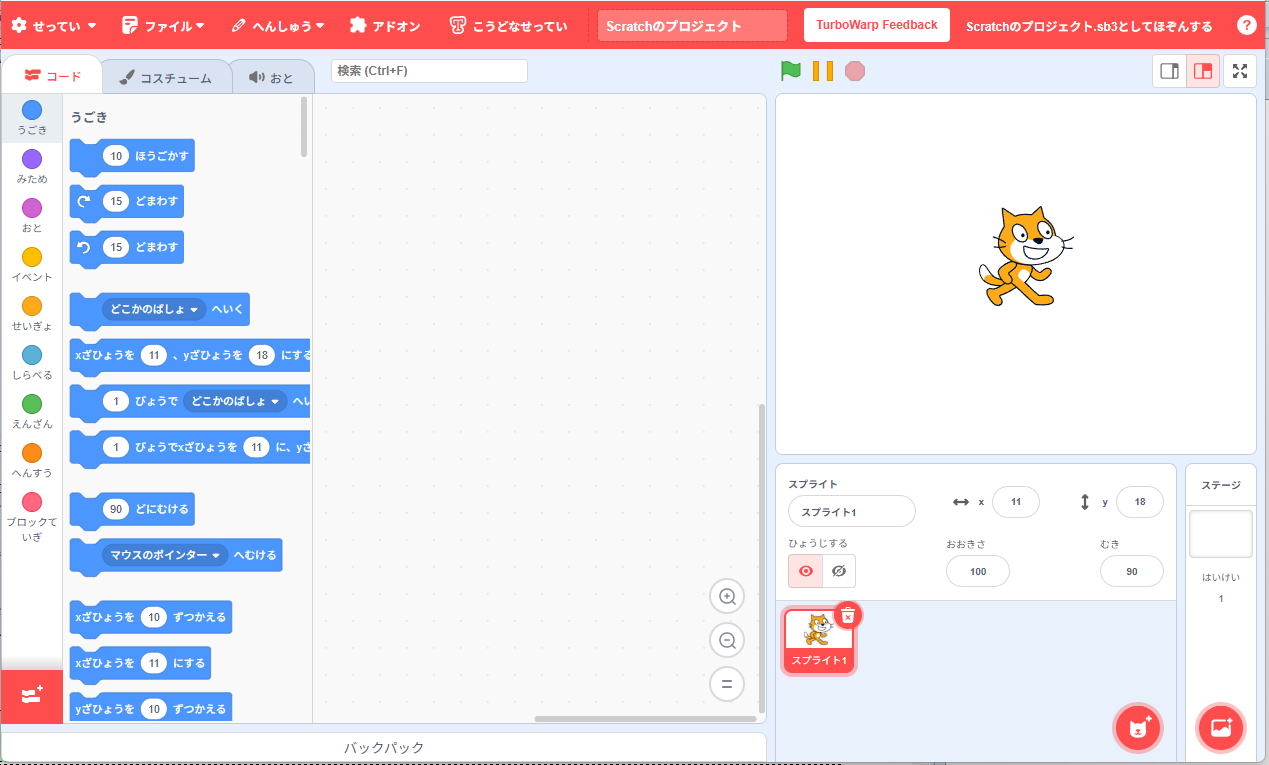Viewport: 1269px width, 765px height.
Task: Open the せってい settings menu
Action: [54, 25]
